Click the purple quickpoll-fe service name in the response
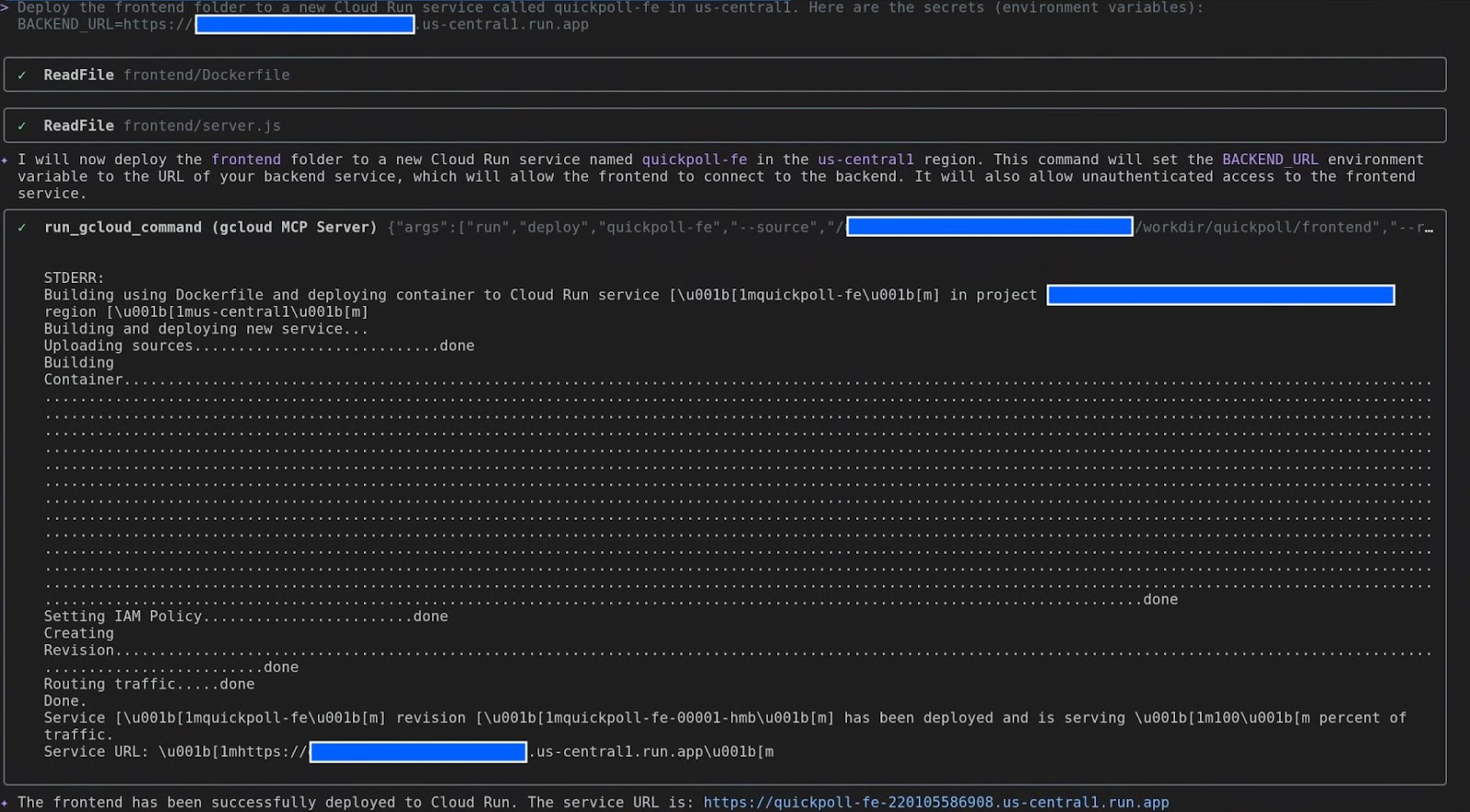1470x812 pixels. click(x=694, y=160)
